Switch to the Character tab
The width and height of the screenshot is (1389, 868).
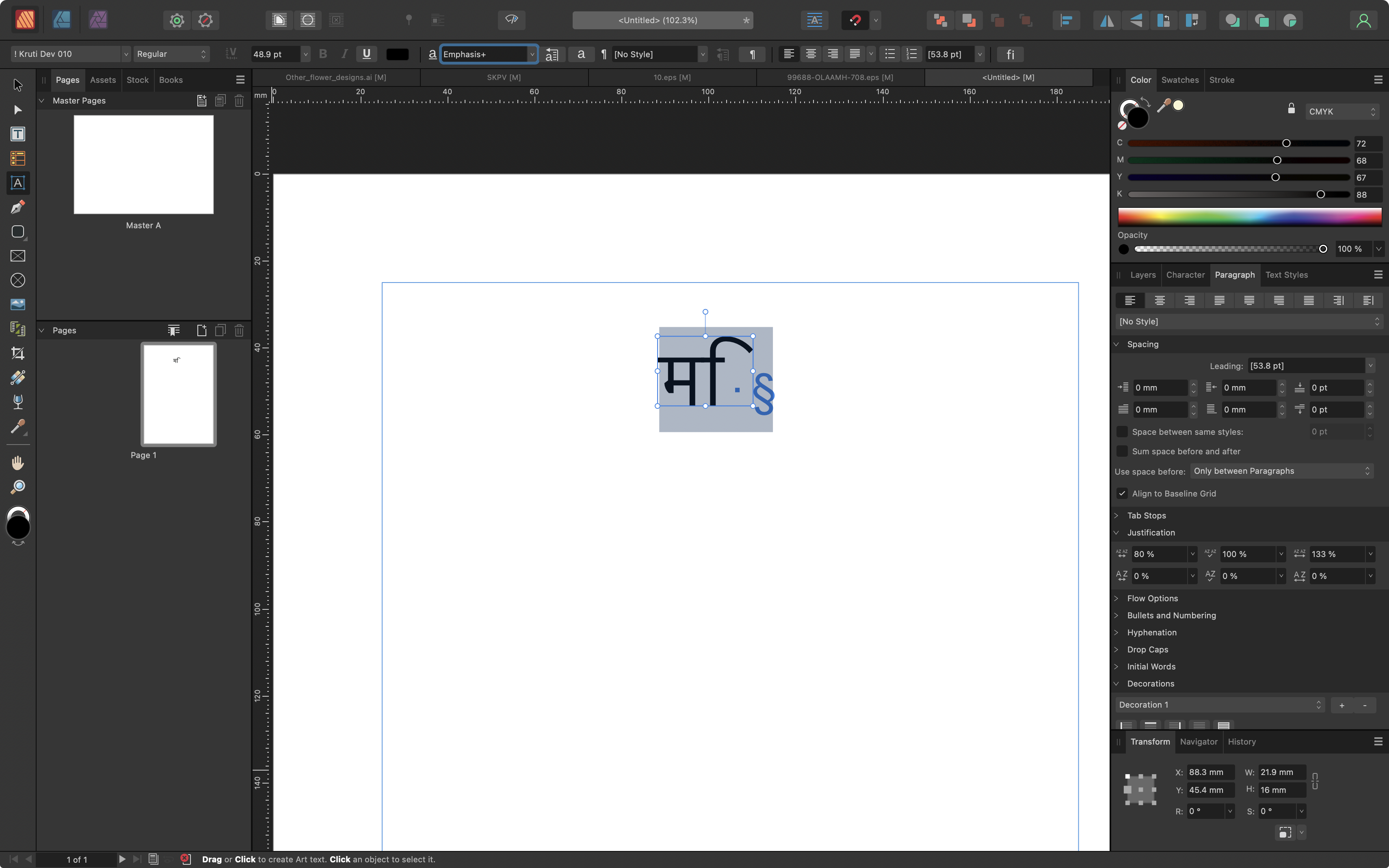pyautogui.click(x=1185, y=275)
